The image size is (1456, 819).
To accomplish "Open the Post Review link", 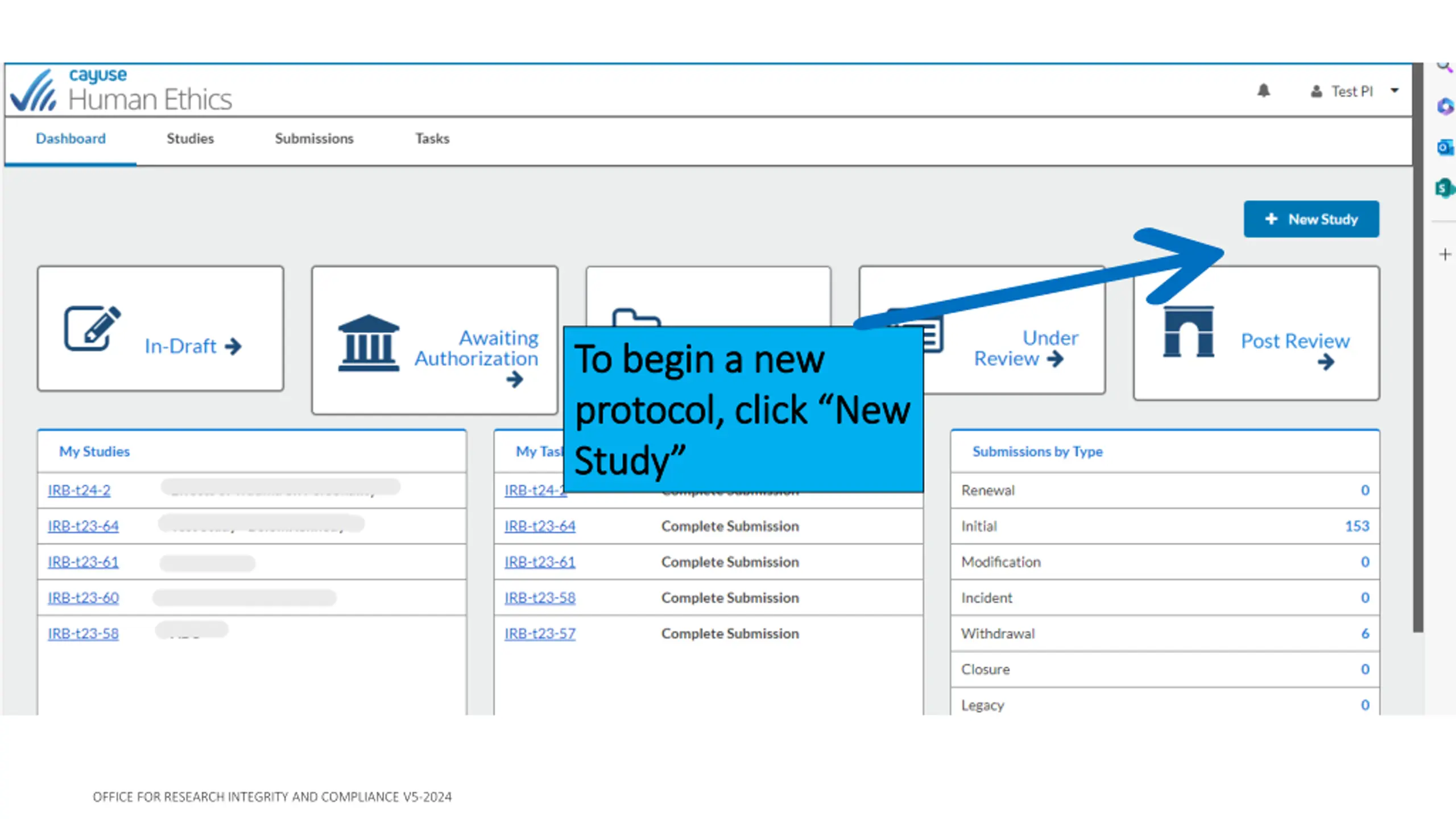I will tap(1295, 341).
